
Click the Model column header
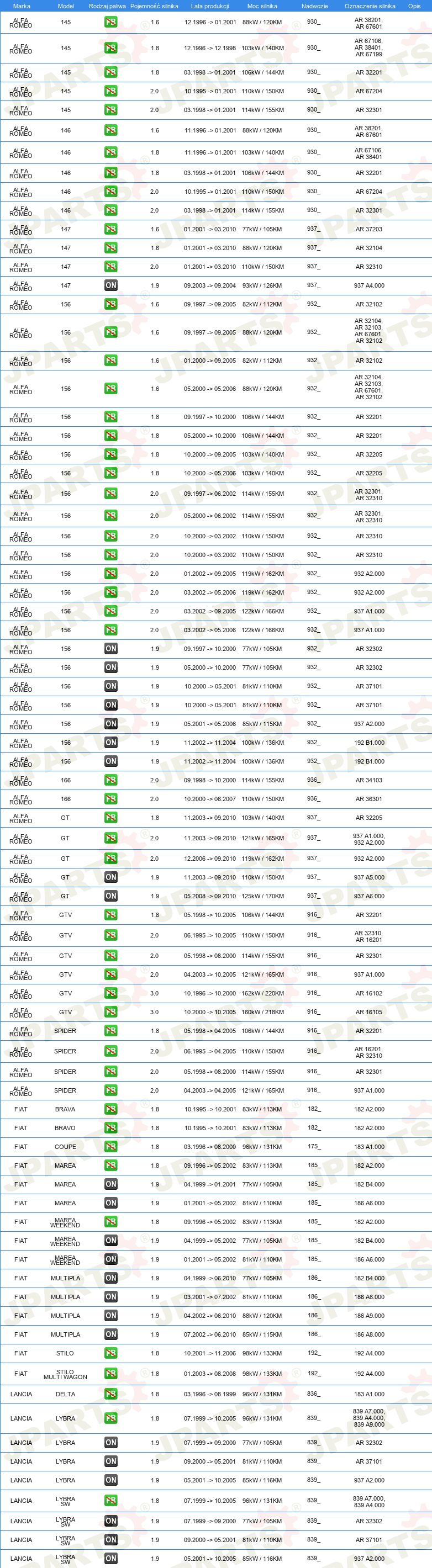(x=66, y=6)
